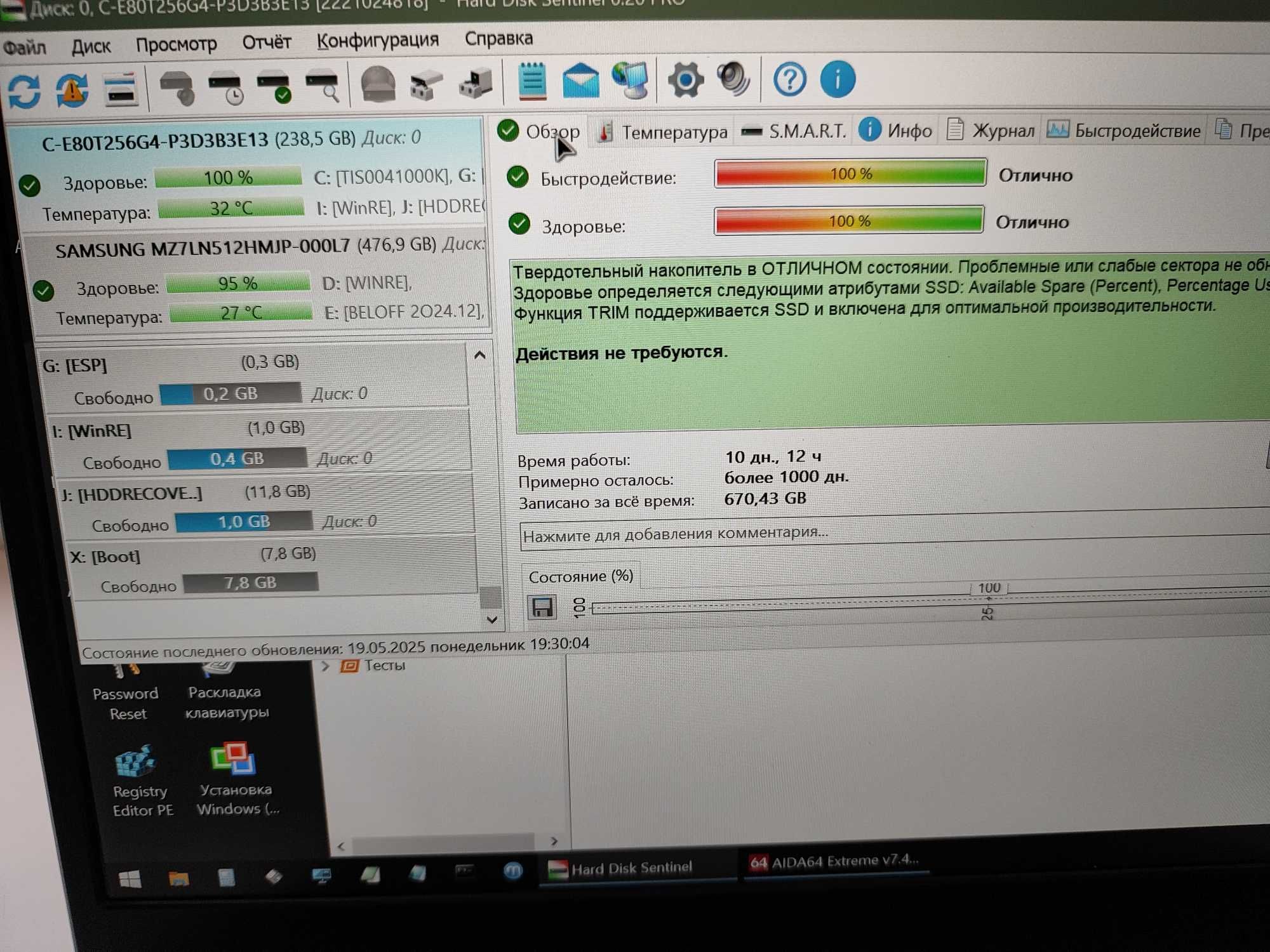Click the 10 дн., 12 ч work time value
The height and width of the screenshot is (952, 1270).
pyautogui.click(x=773, y=456)
